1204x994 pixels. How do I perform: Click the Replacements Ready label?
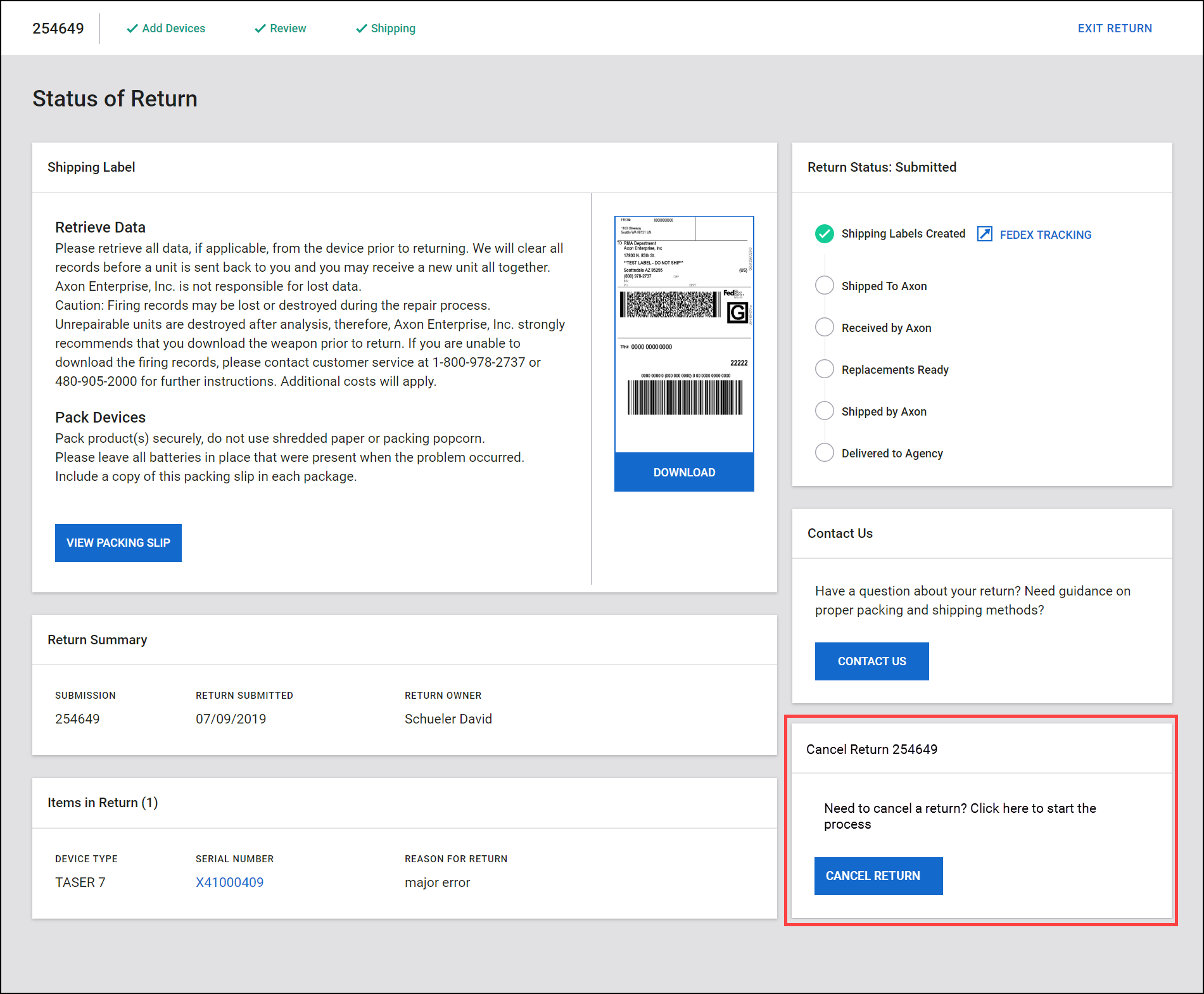tap(895, 370)
